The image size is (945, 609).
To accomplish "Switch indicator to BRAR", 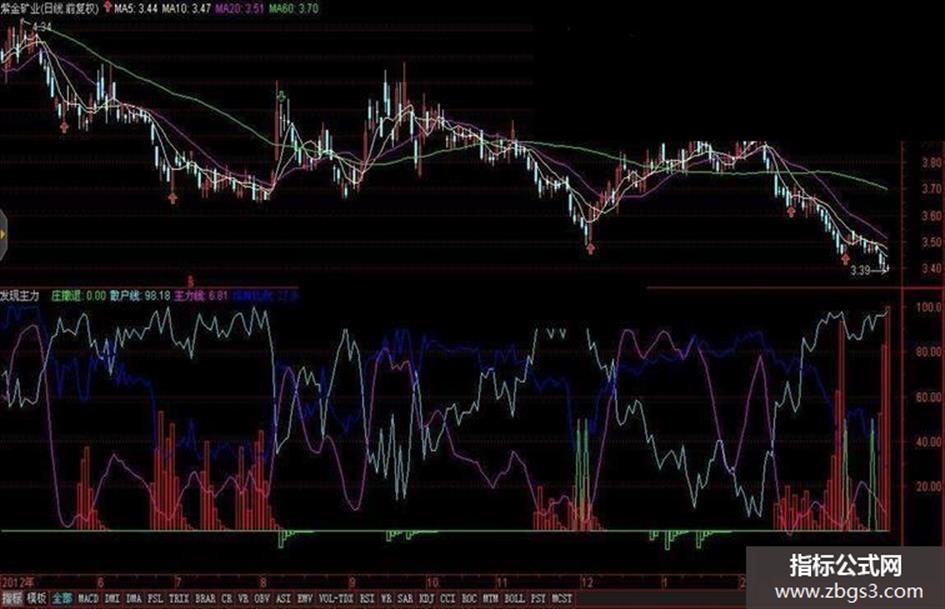I will pyautogui.click(x=206, y=599).
